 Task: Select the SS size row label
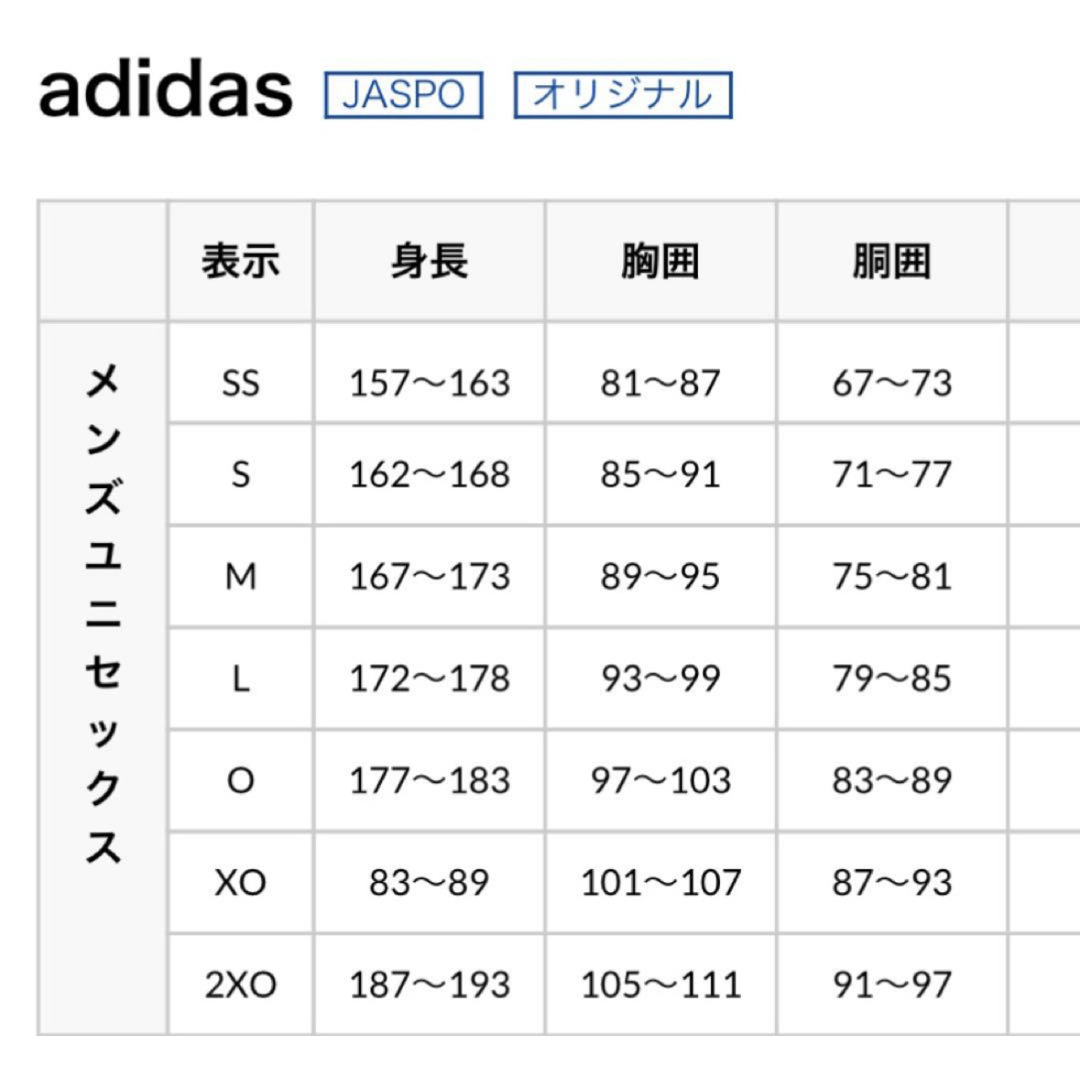coord(240,382)
